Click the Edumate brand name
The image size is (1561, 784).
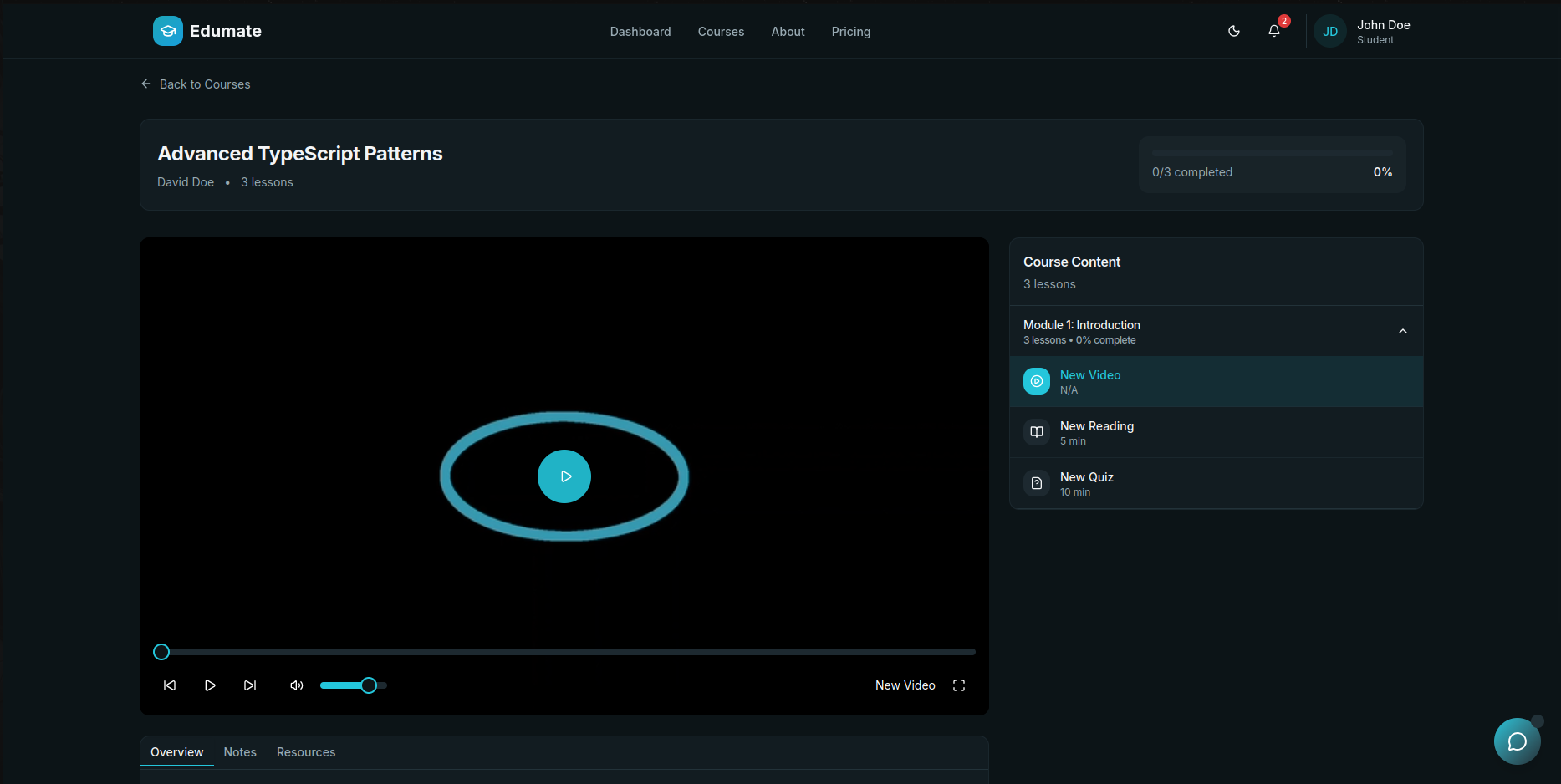[x=226, y=31]
